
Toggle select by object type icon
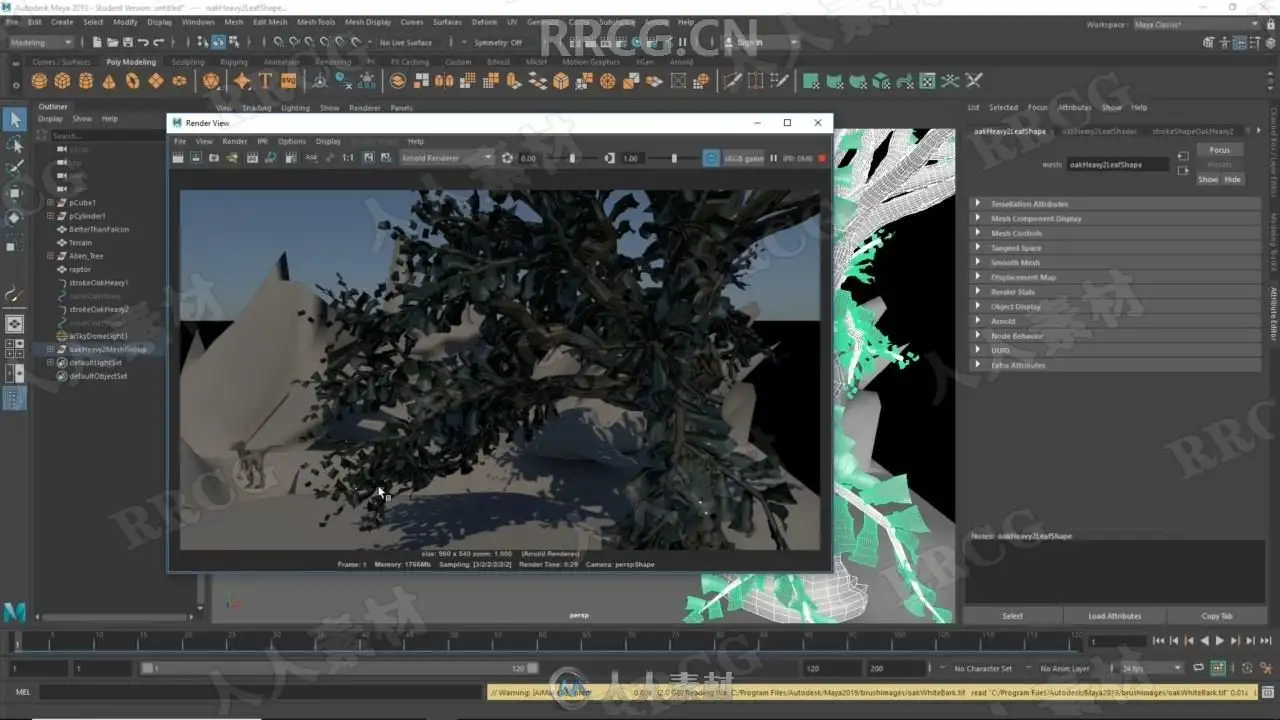coord(218,42)
